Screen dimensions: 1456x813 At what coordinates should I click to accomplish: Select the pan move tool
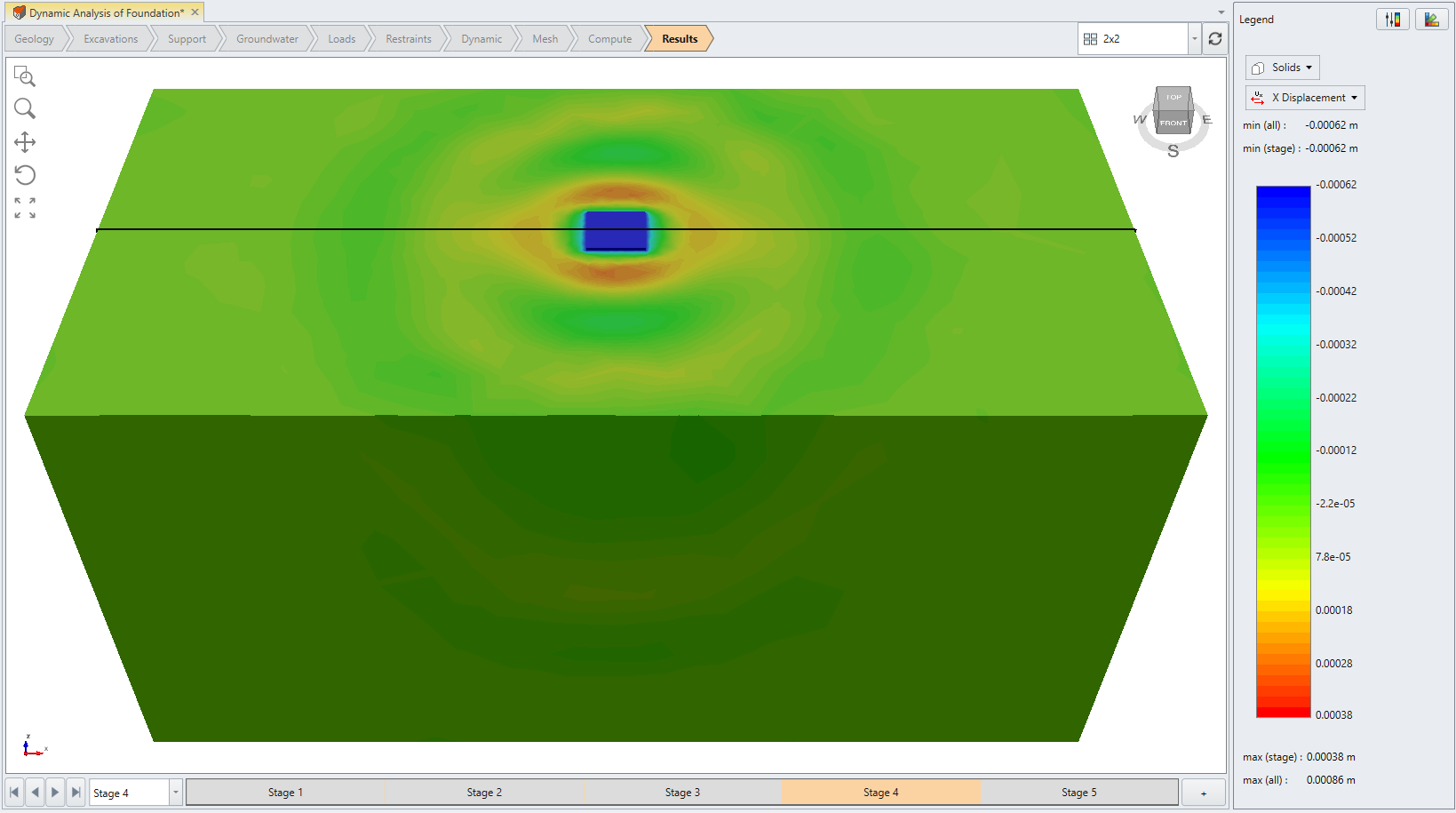coord(25,142)
